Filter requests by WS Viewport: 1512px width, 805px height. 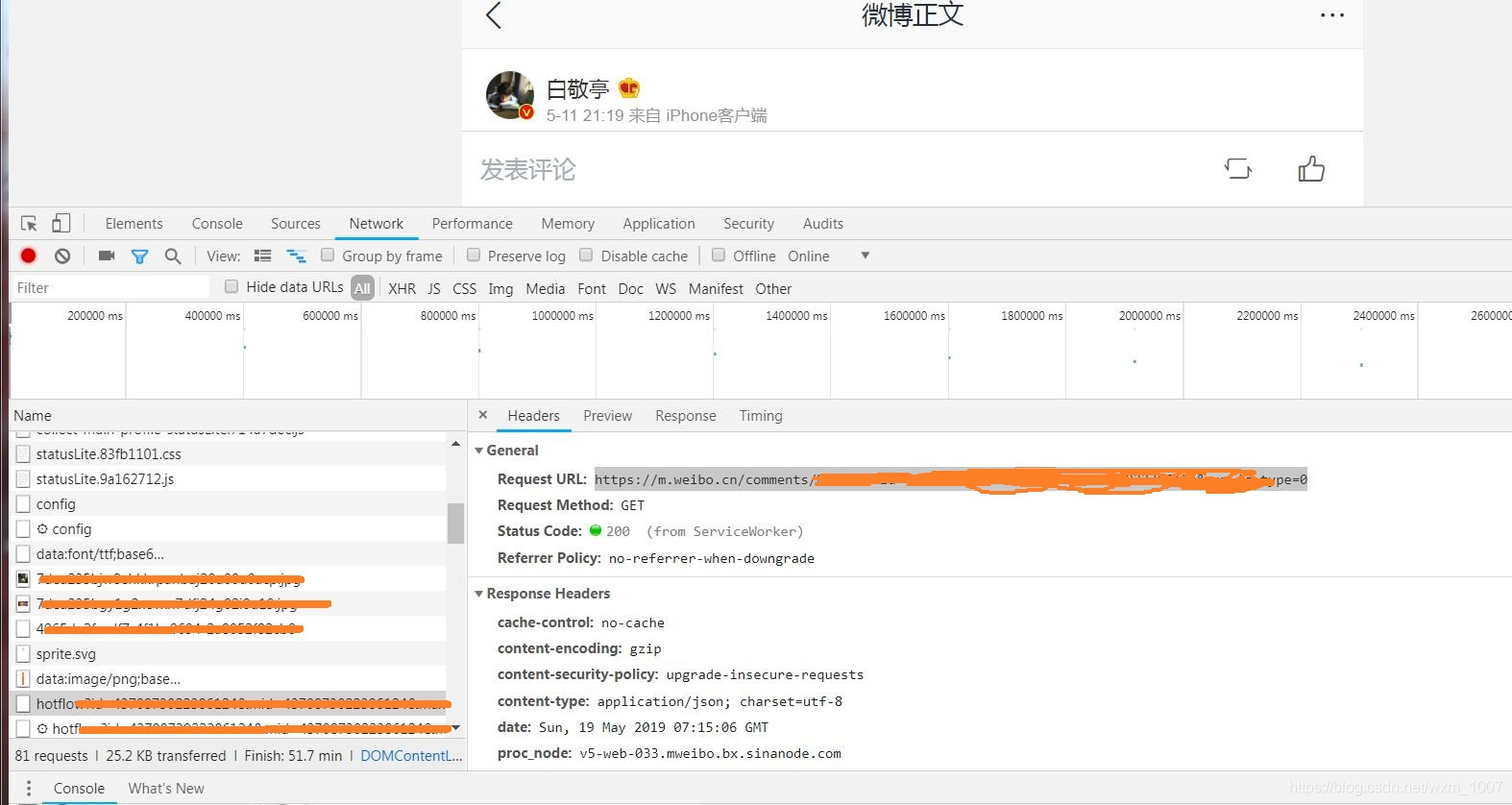click(x=666, y=289)
